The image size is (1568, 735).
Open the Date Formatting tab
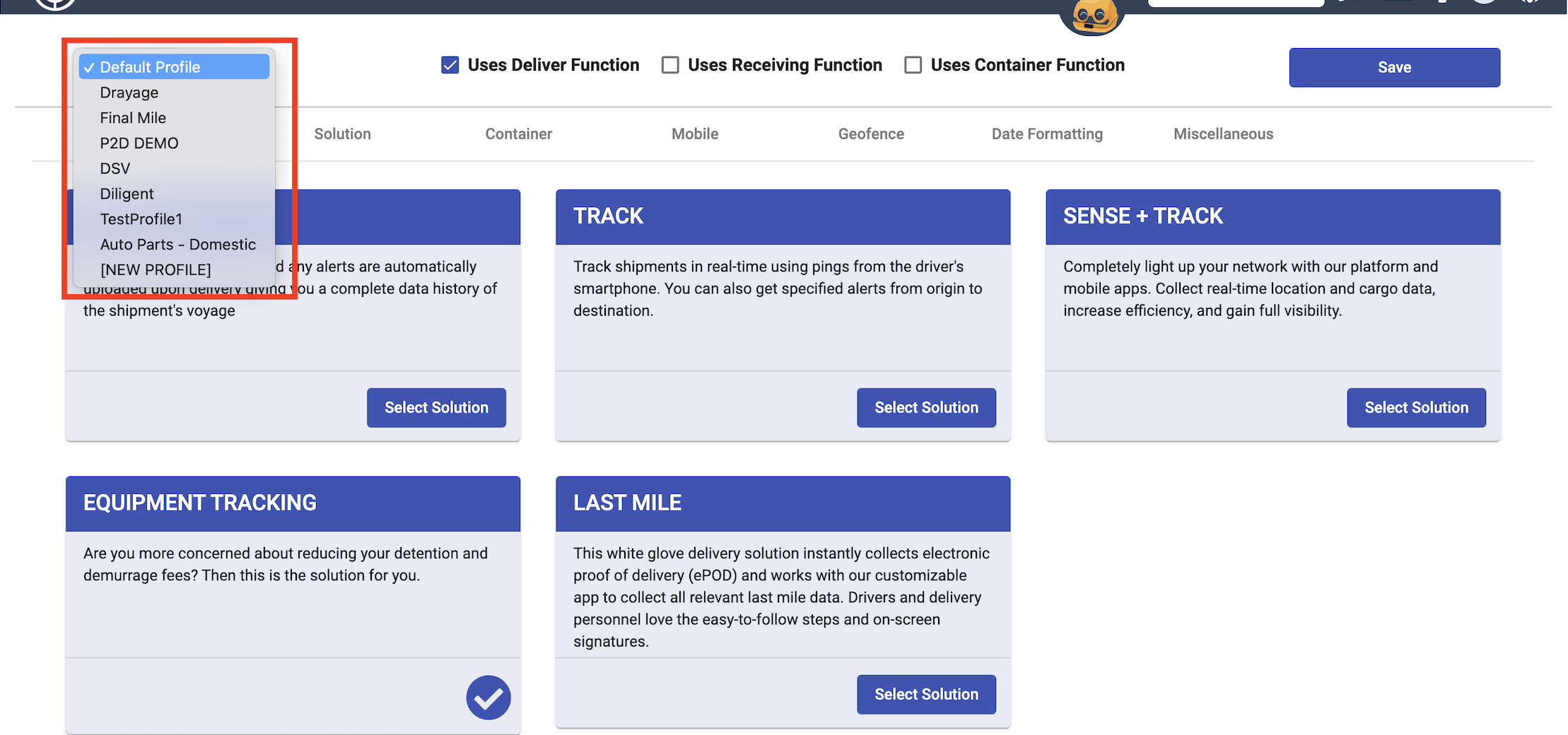point(1047,134)
